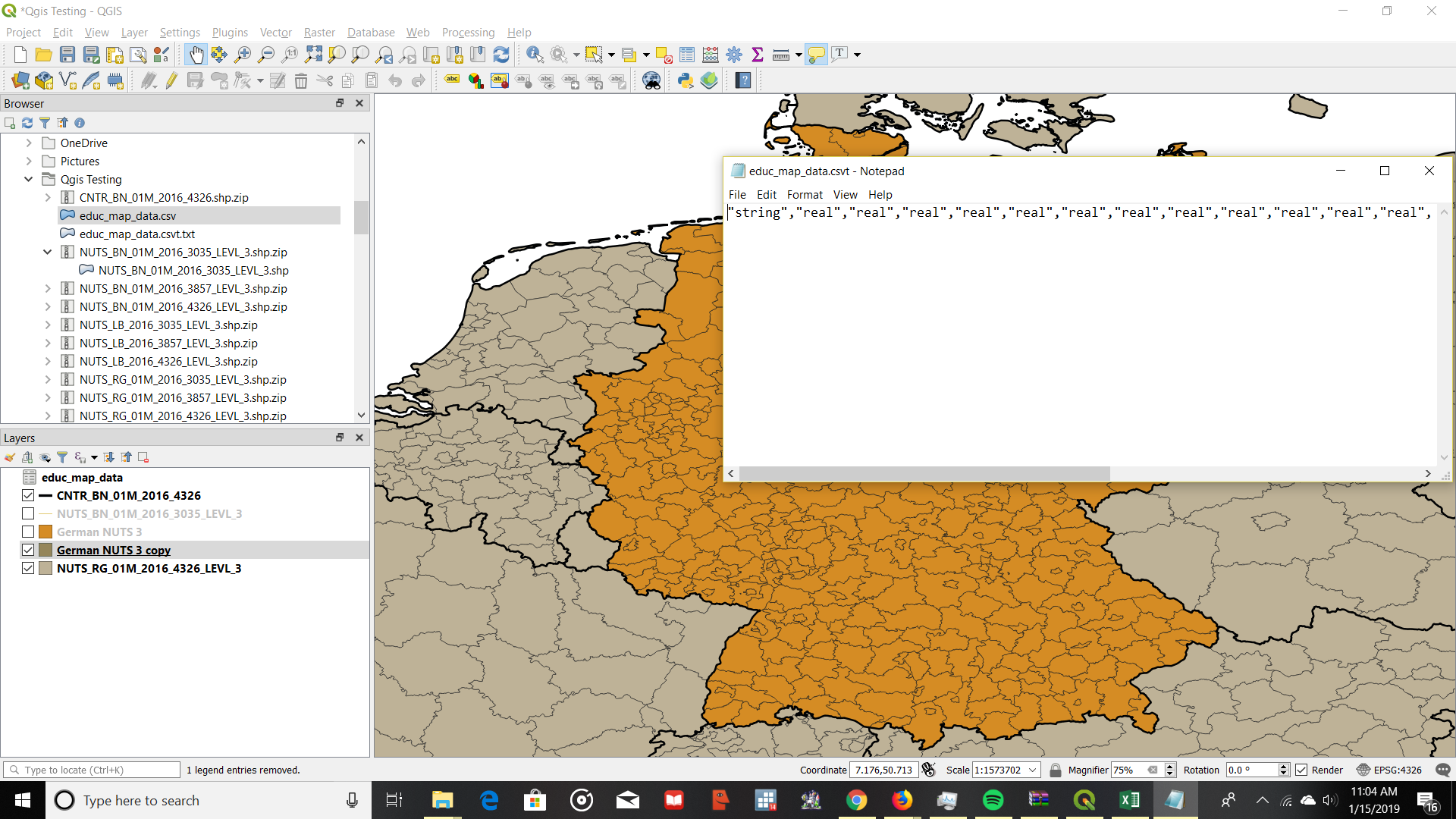
Task: Refresh the map canvas
Action: [501, 55]
